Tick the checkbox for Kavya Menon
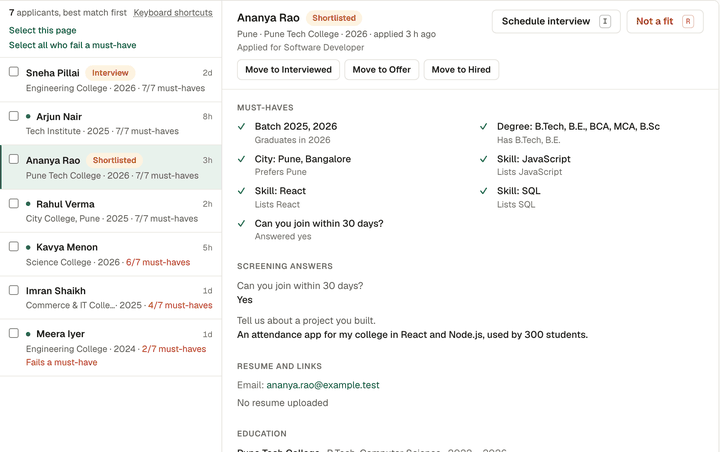The image size is (720, 452). (x=14, y=246)
